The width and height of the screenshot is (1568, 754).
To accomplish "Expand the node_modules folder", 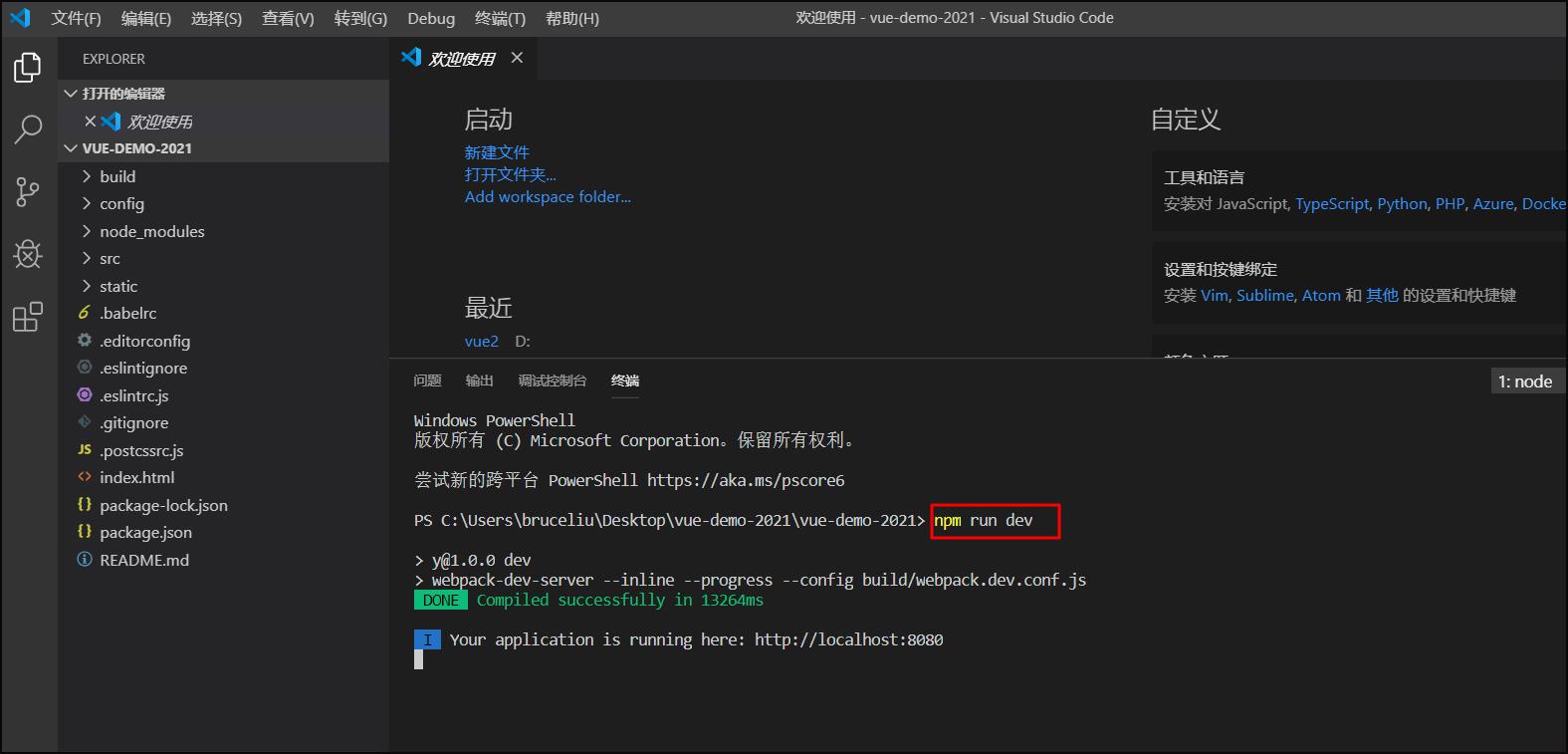I will point(87,231).
